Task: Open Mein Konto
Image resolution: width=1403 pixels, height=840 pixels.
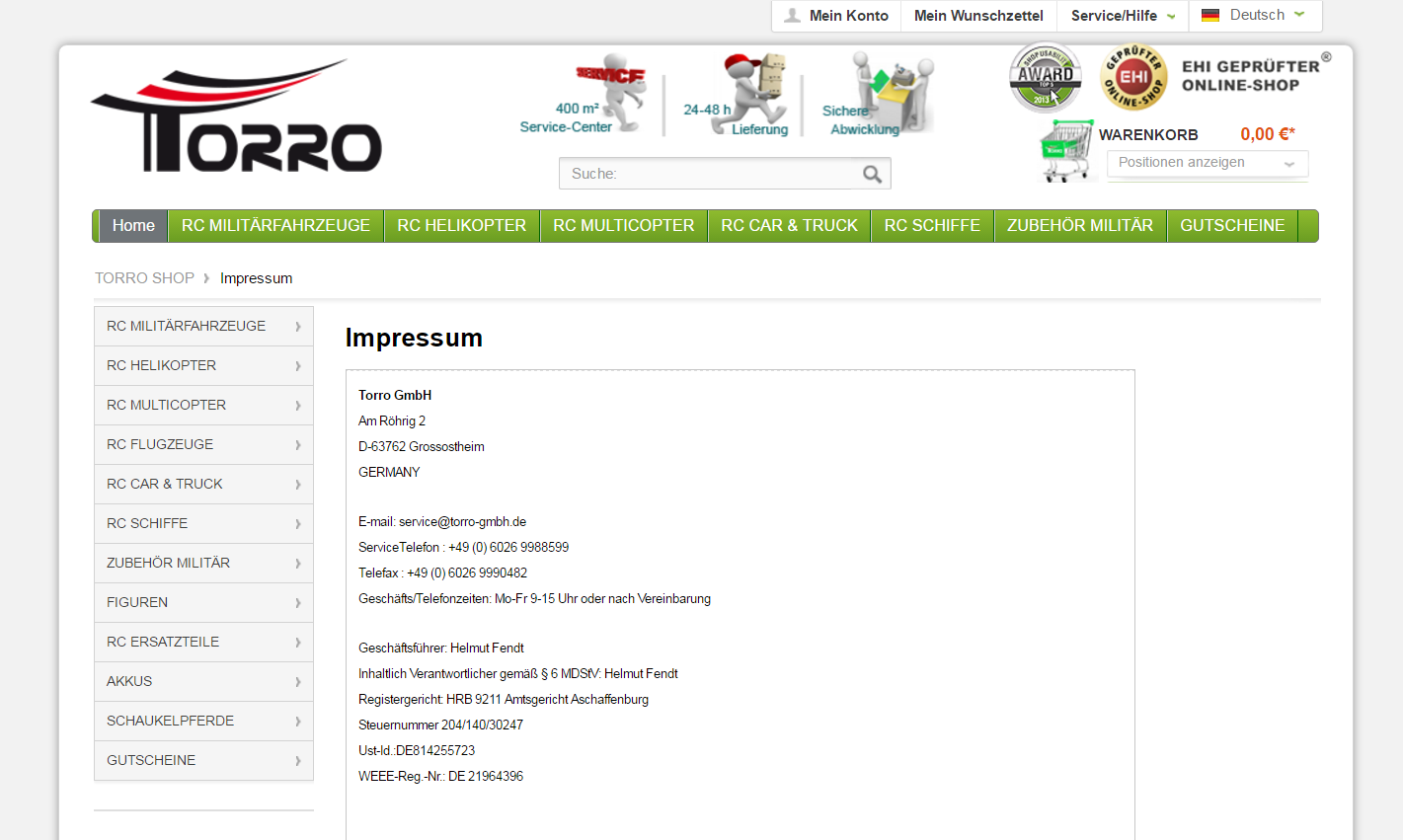Action: tap(836, 16)
